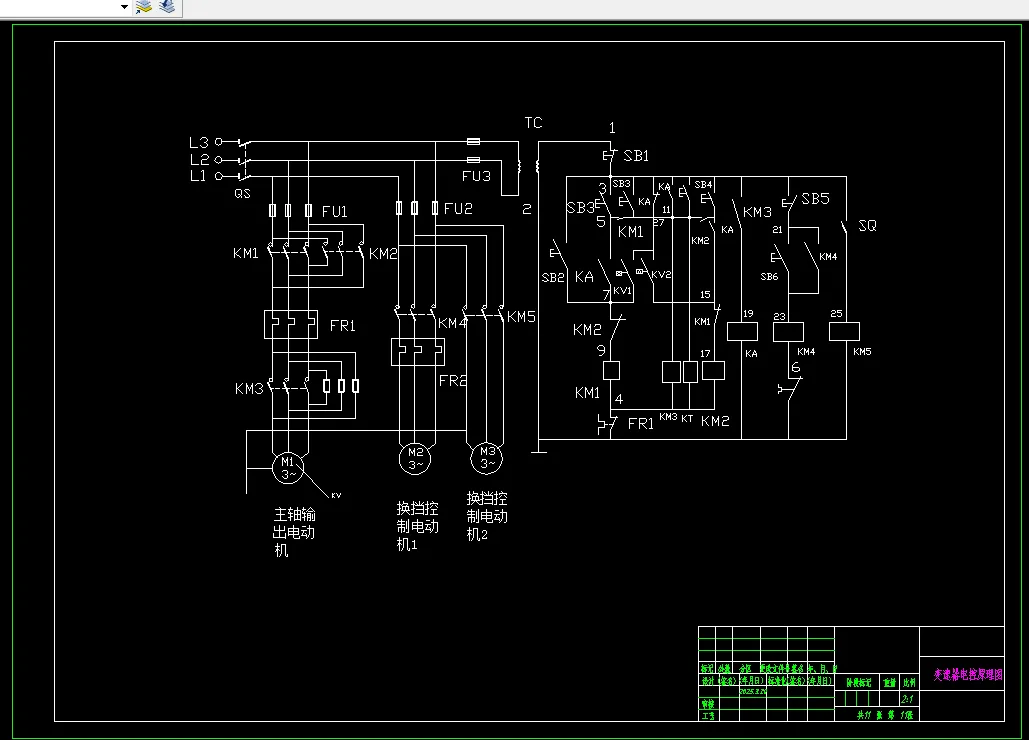The width and height of the screenshot is (1029, 740).
Task: Select the L2 line label
Action: [200, 159]
